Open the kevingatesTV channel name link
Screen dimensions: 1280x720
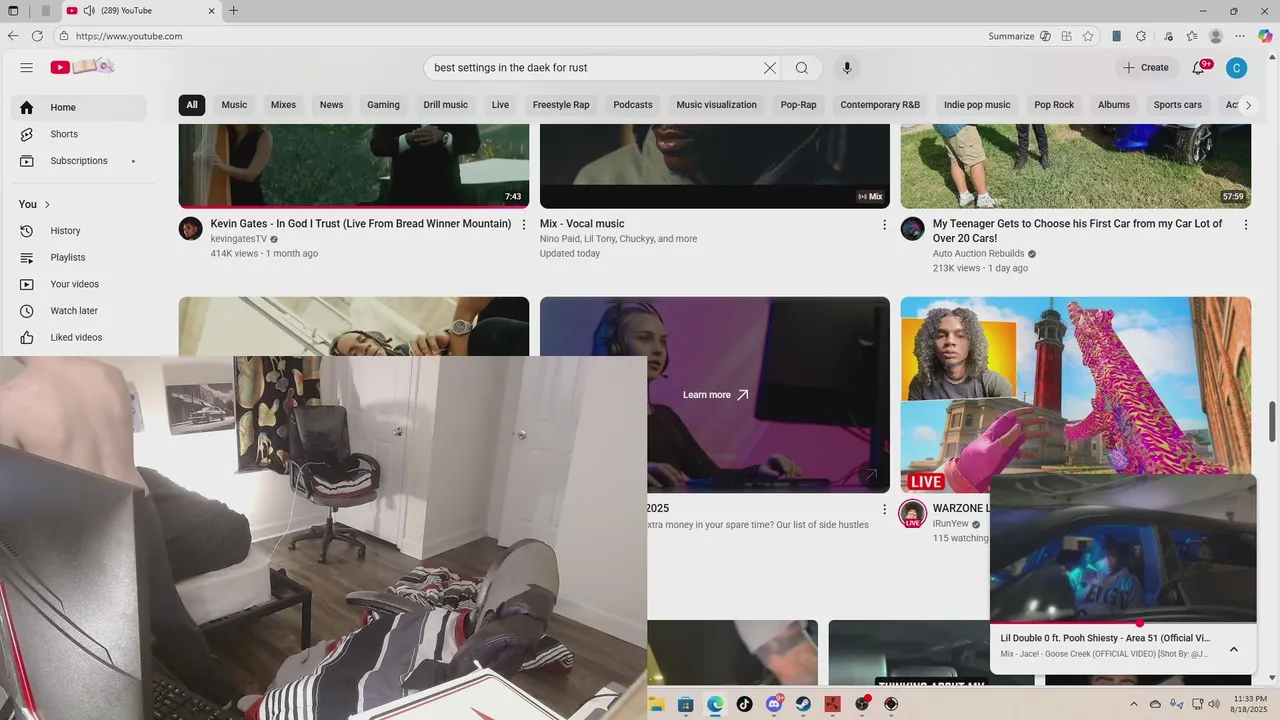point(239,239)
